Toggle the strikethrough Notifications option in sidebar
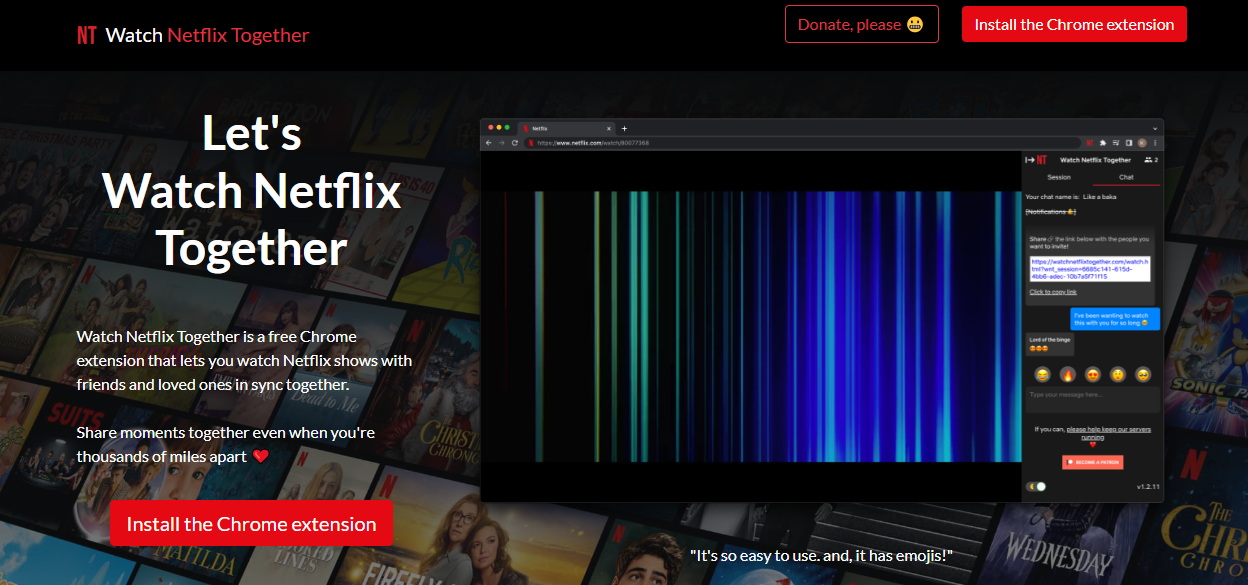Image resolution: width=1248 pixels, height=585 pixels. coord(1051,212)
